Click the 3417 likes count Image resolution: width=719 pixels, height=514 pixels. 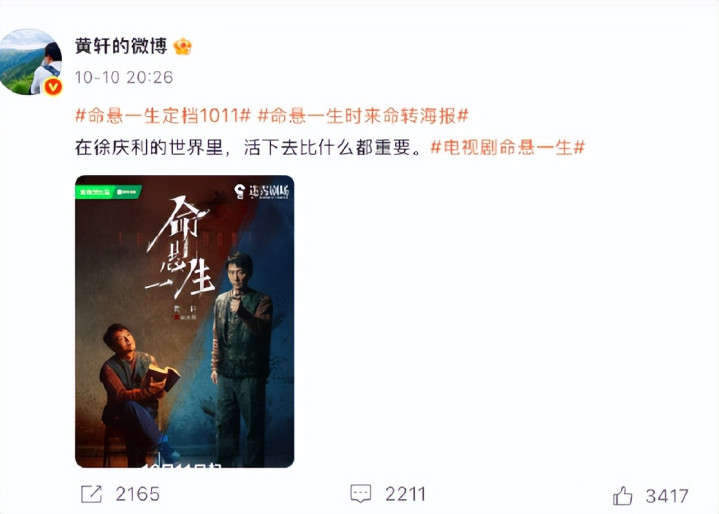[x=667, y=496]
